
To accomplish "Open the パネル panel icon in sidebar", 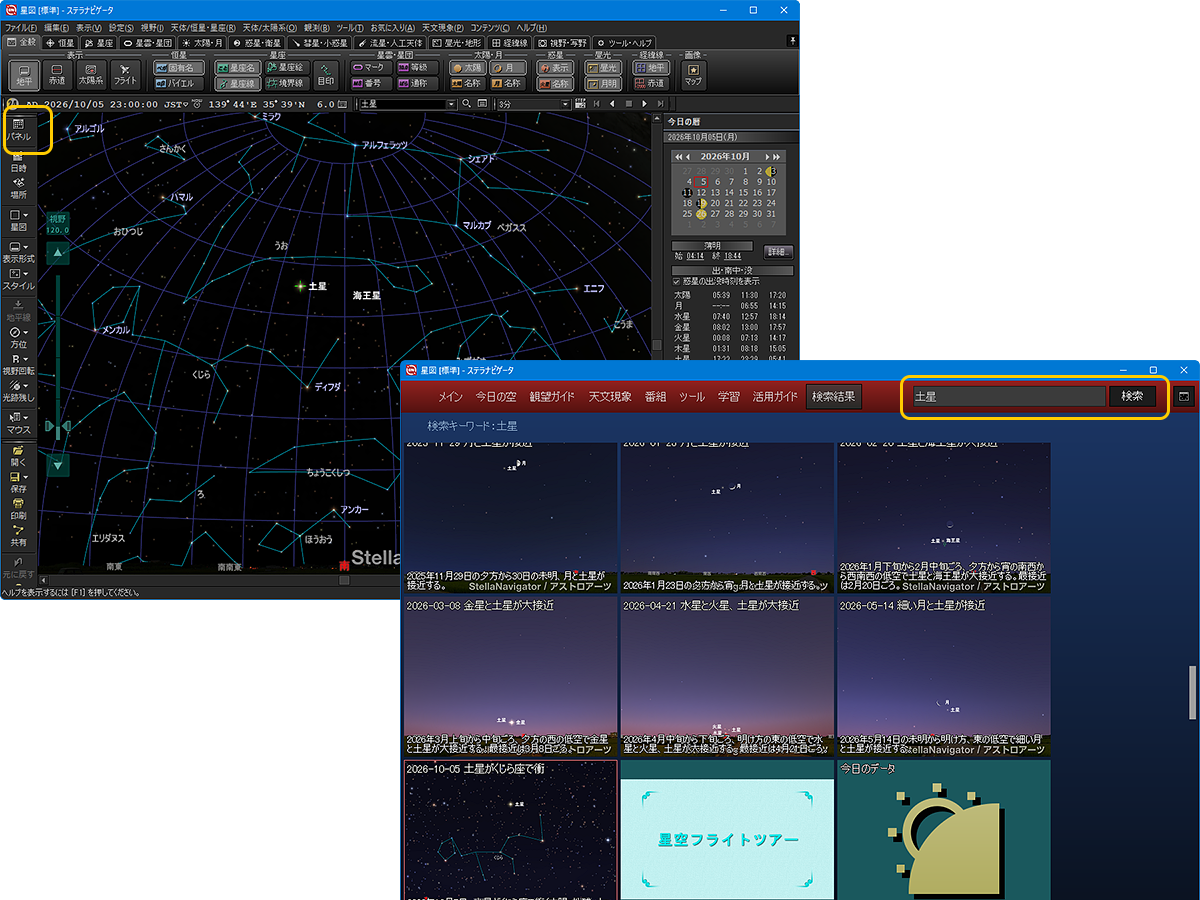I will [x=18, y=130].
